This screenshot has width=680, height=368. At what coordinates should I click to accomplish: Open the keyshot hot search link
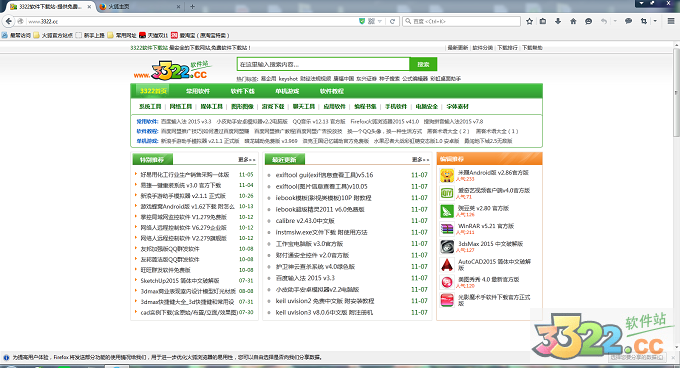[x=288, y=78]
